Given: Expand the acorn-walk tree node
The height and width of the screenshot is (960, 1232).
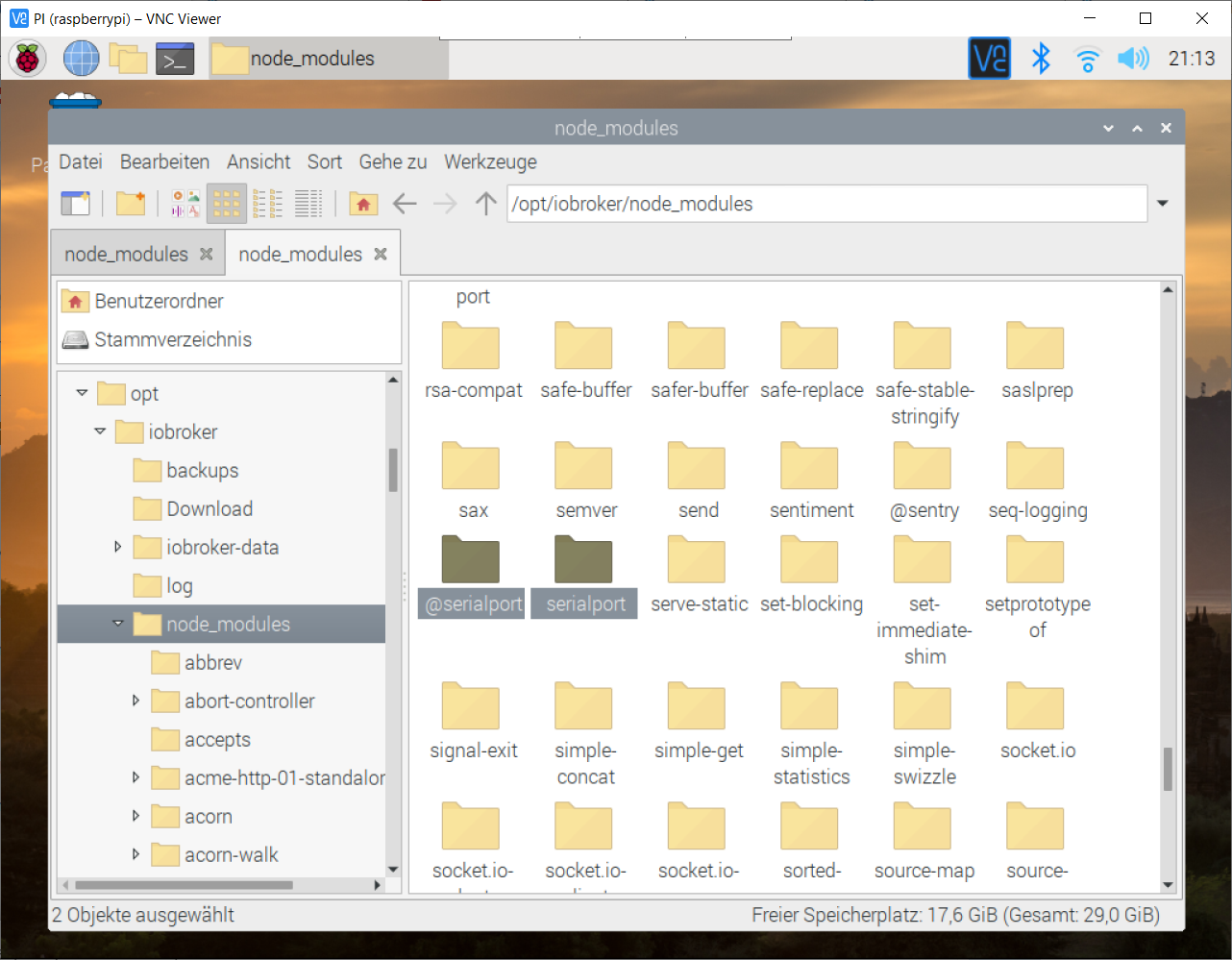Looking at the screenshot, I should tap(136, 854).
